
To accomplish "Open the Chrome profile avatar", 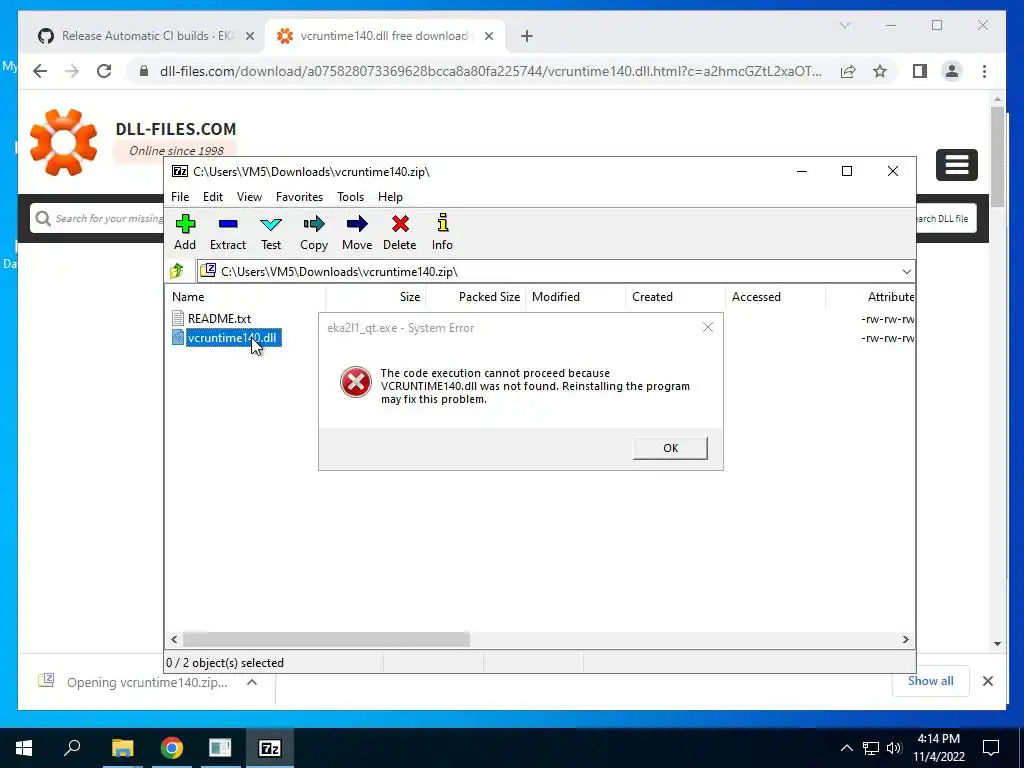I will click(x=952, y=71).
